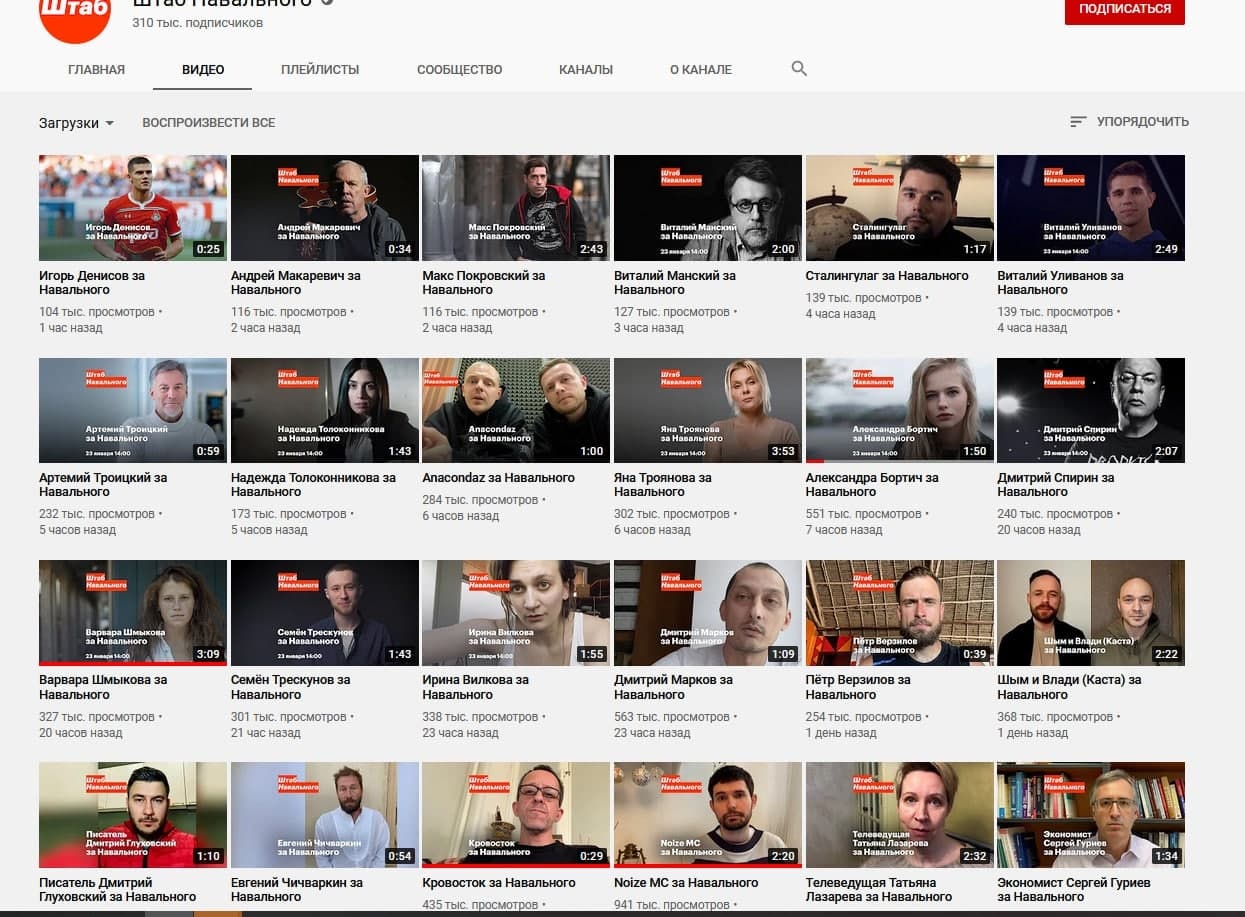This screenshot has height=917, width=1245.
Task: Click title link Игорь Денисов за Навального
Action: tap(92, 283)
